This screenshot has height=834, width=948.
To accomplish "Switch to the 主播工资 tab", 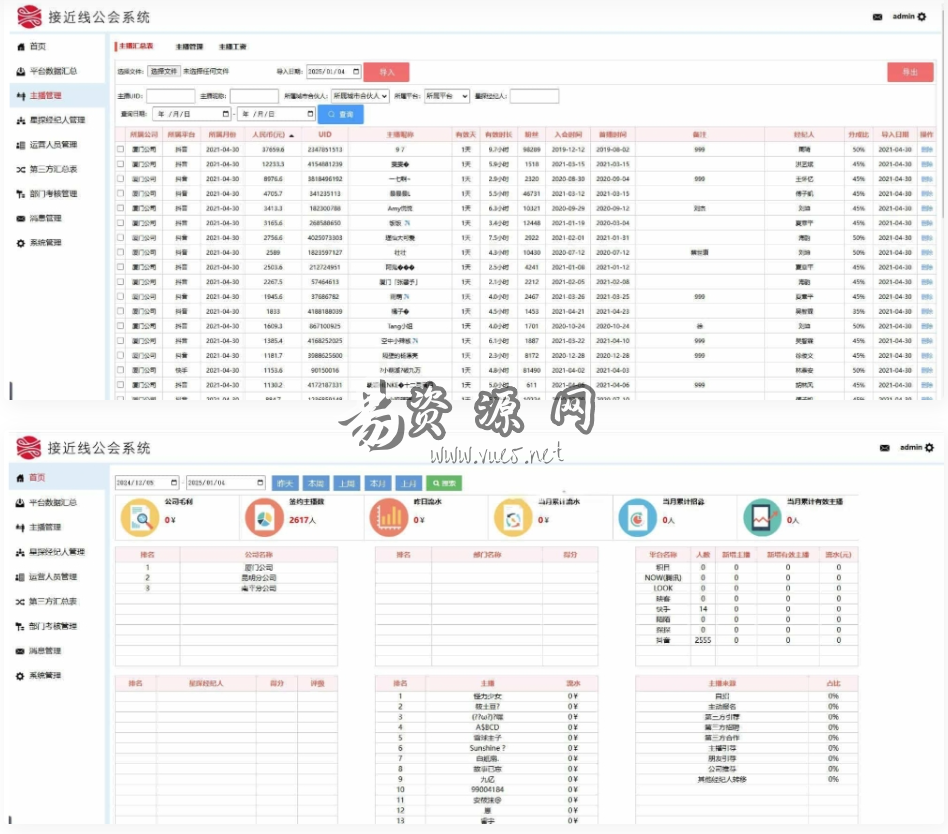I will (233, 47).
